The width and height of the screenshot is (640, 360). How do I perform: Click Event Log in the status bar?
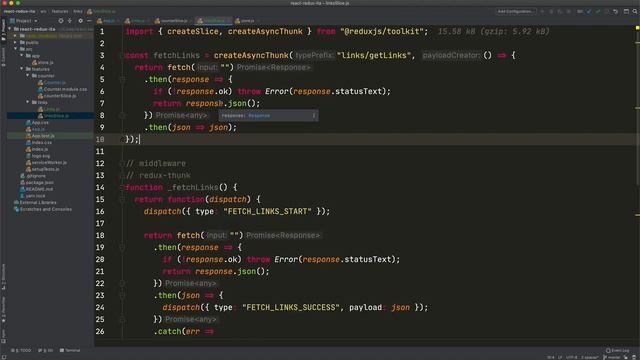coord(618,351)
